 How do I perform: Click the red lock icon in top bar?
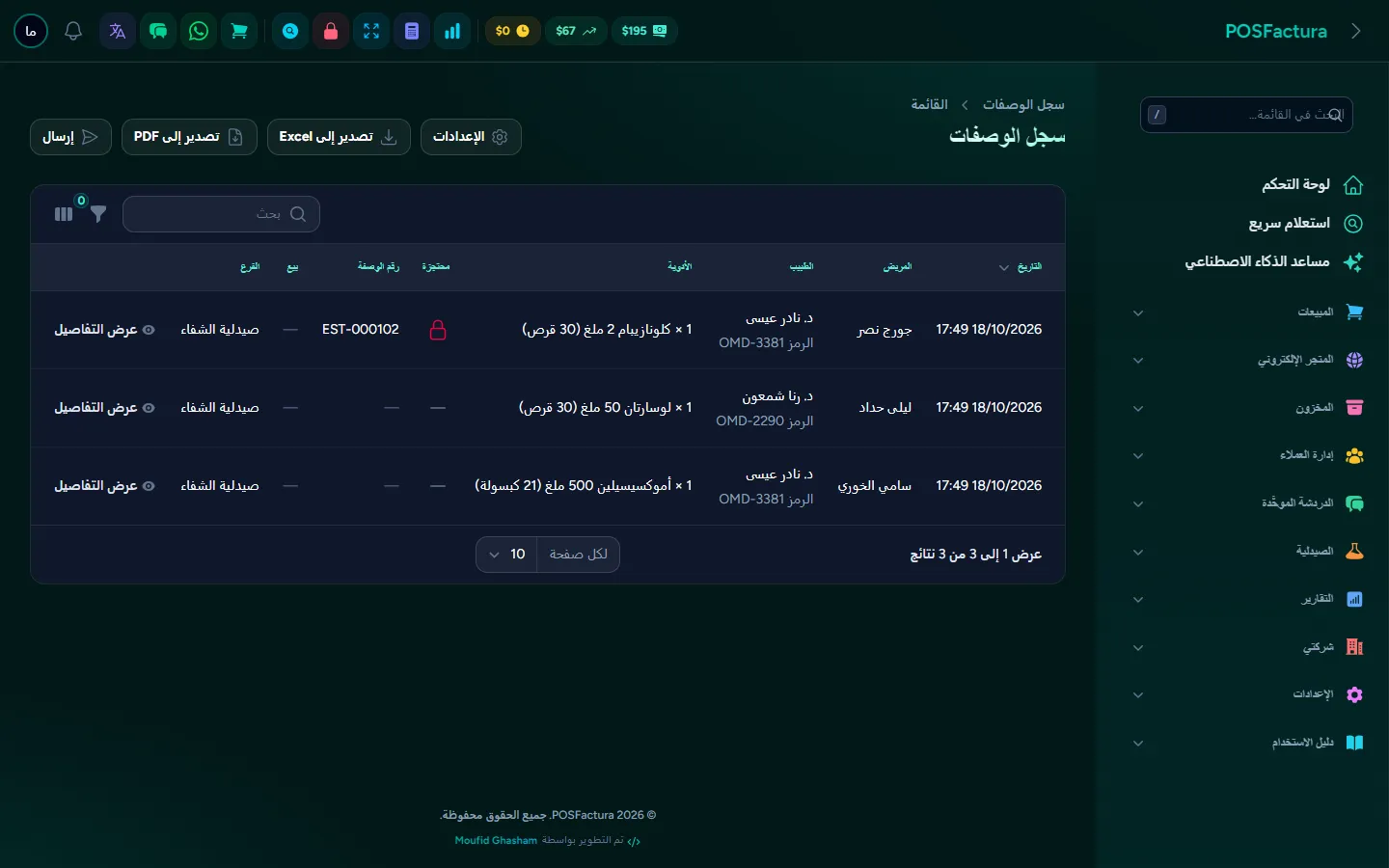[331, 31]
